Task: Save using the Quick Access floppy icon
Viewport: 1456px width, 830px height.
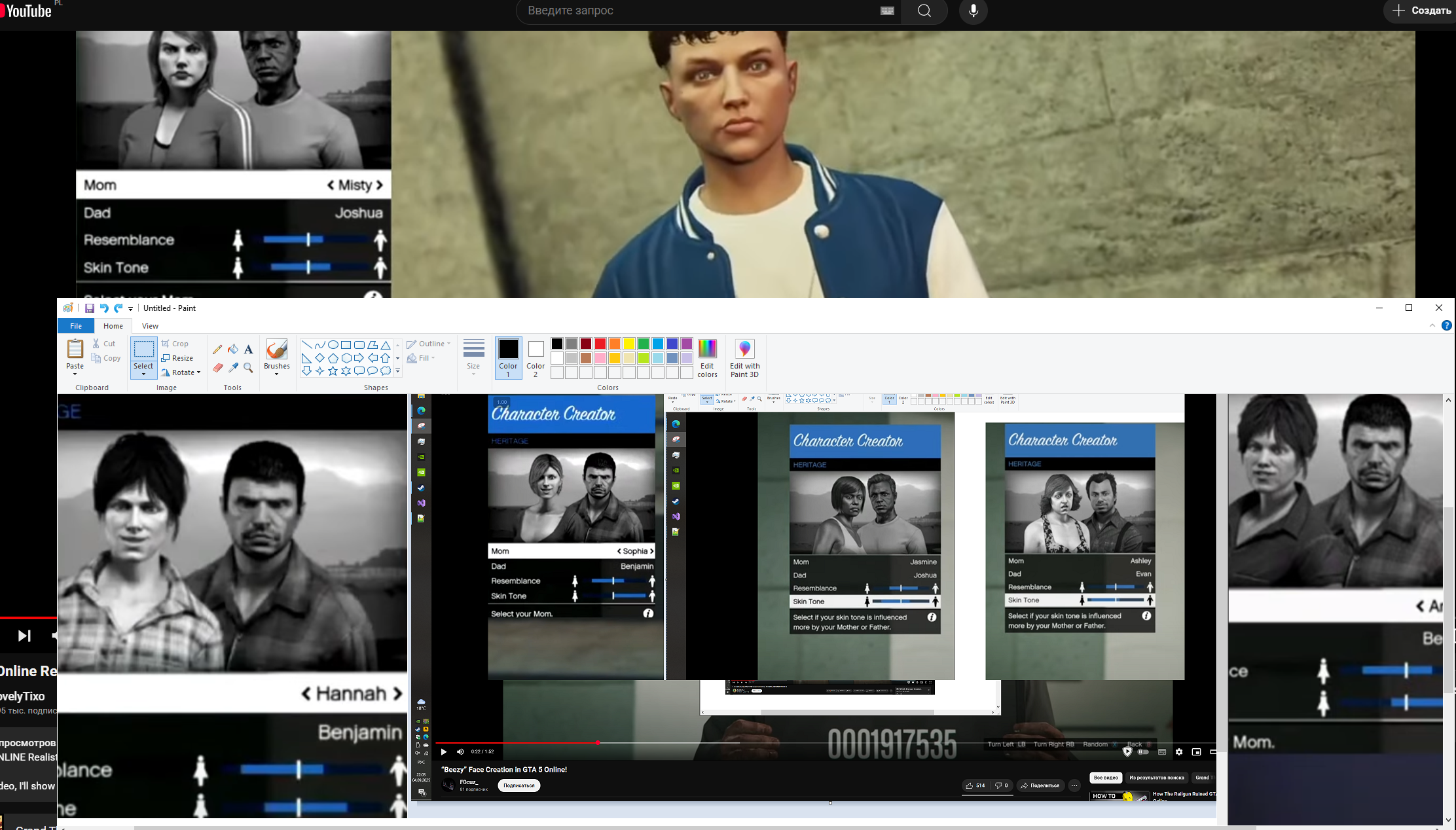Action: 90,308
